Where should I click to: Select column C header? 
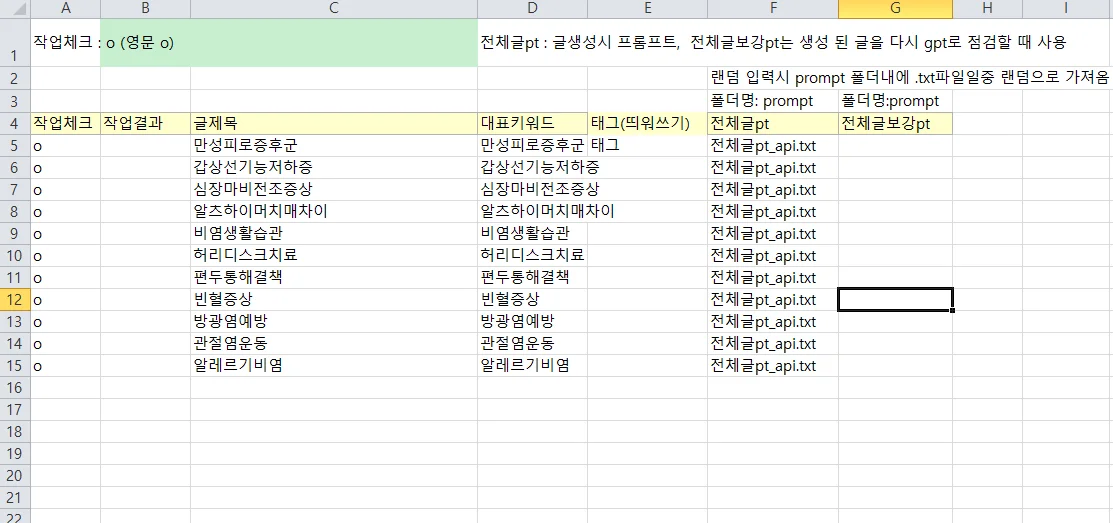click(x=334, y=8)
